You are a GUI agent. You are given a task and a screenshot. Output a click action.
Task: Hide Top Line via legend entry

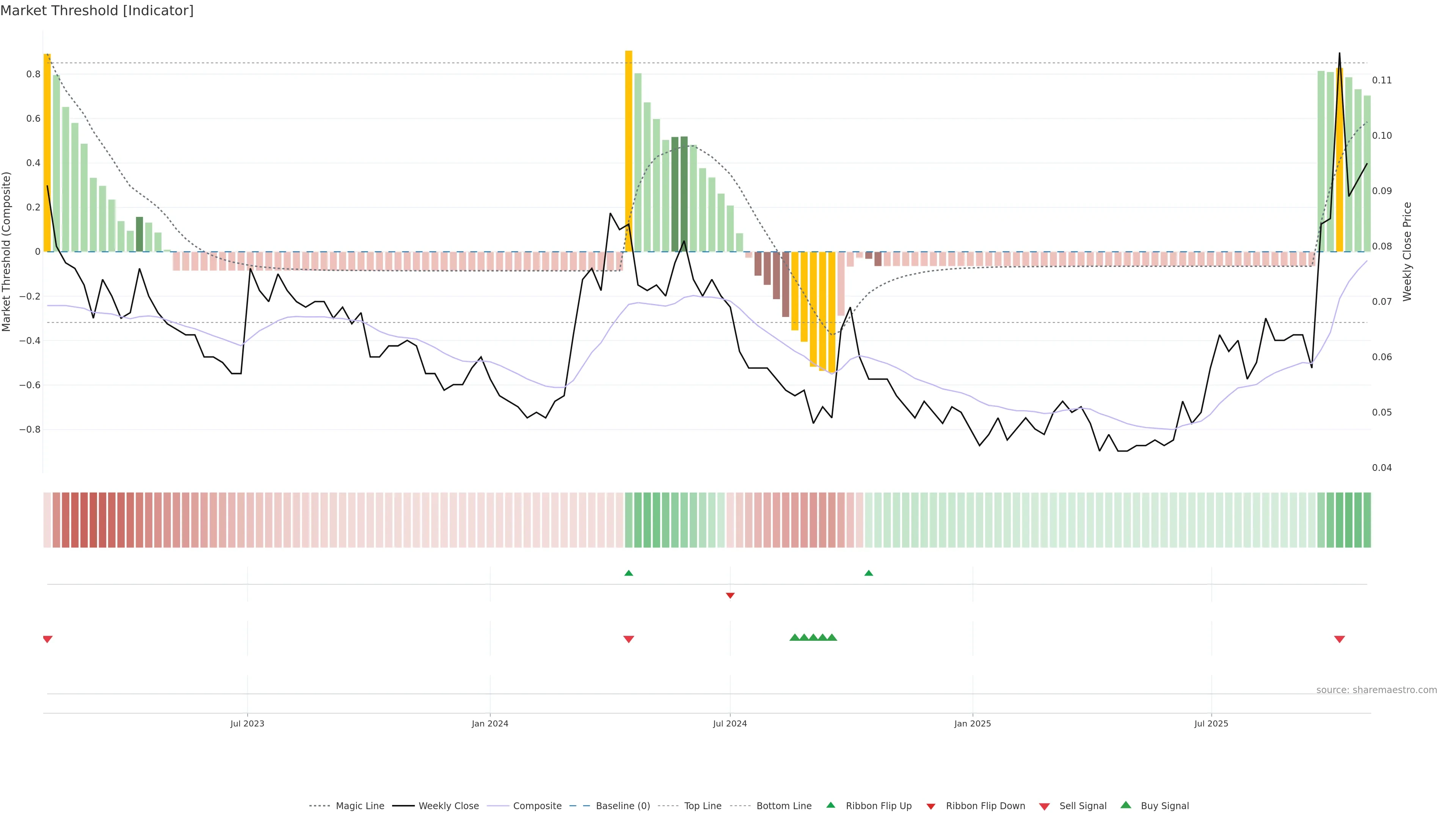pyautogui.click(x=703, y=806)
